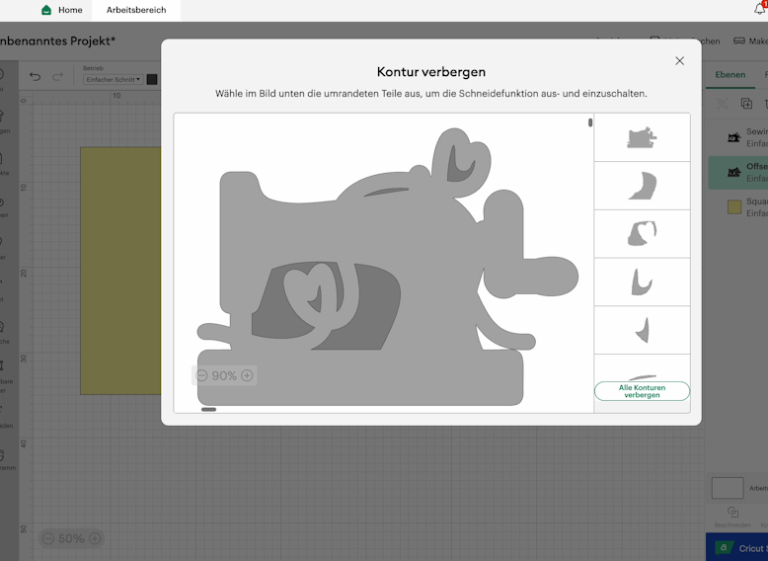
Task: Click the duplicate layer icon
Action: tap(746, 103)
